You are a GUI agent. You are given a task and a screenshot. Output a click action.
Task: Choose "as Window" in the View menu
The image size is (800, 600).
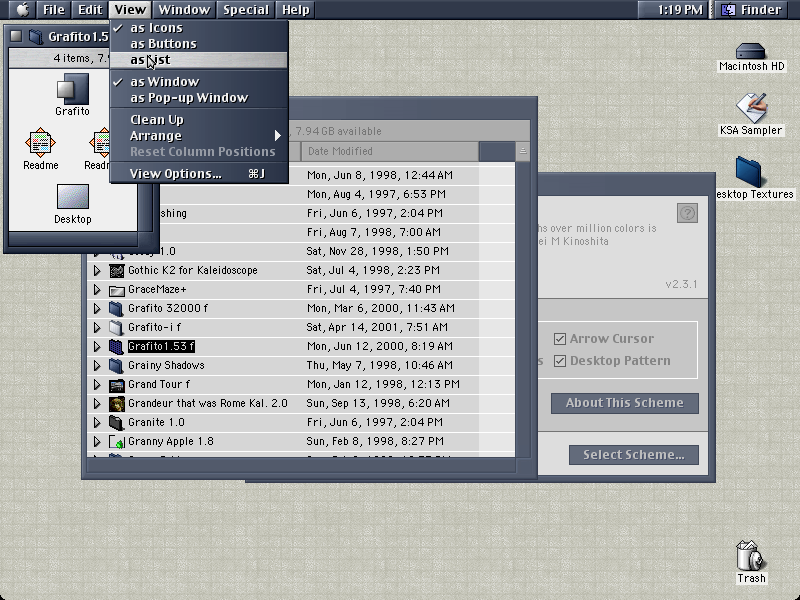(199, 82)
